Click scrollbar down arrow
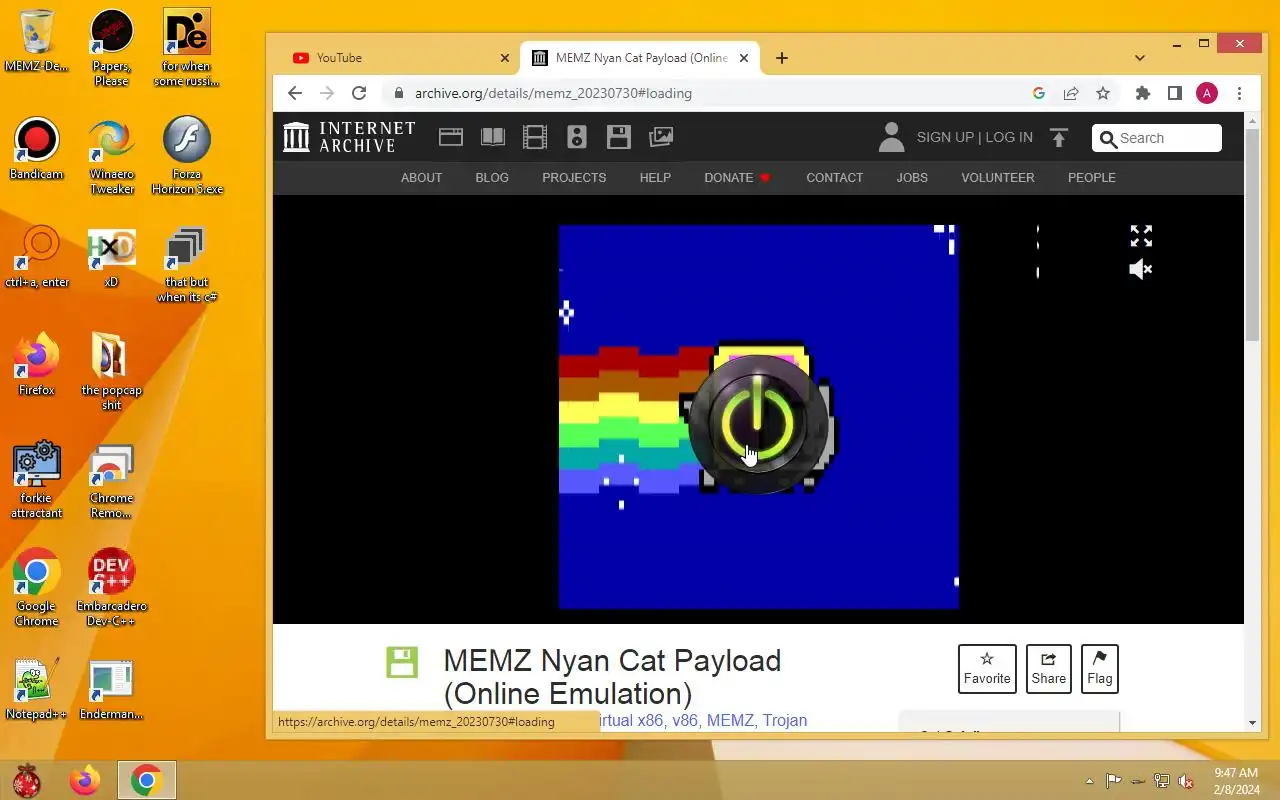 point(1252,723)
